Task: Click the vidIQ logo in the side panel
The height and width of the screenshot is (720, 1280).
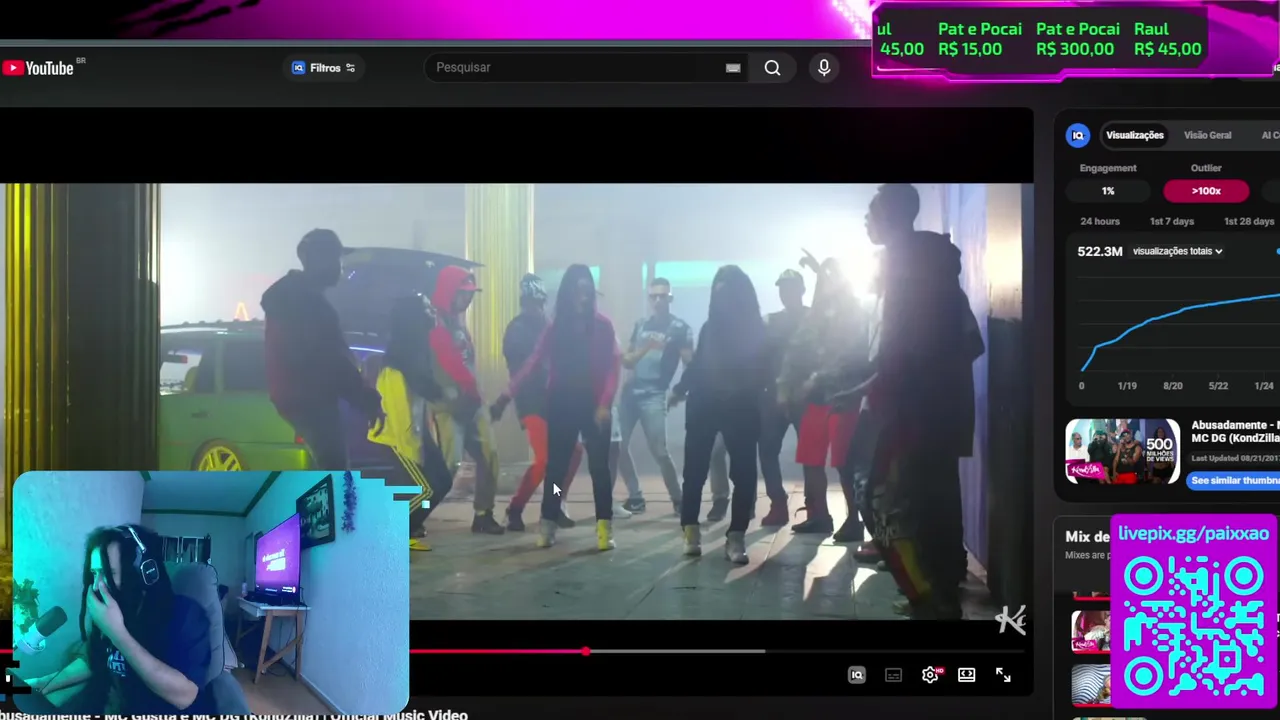Action: (1078, 135)
